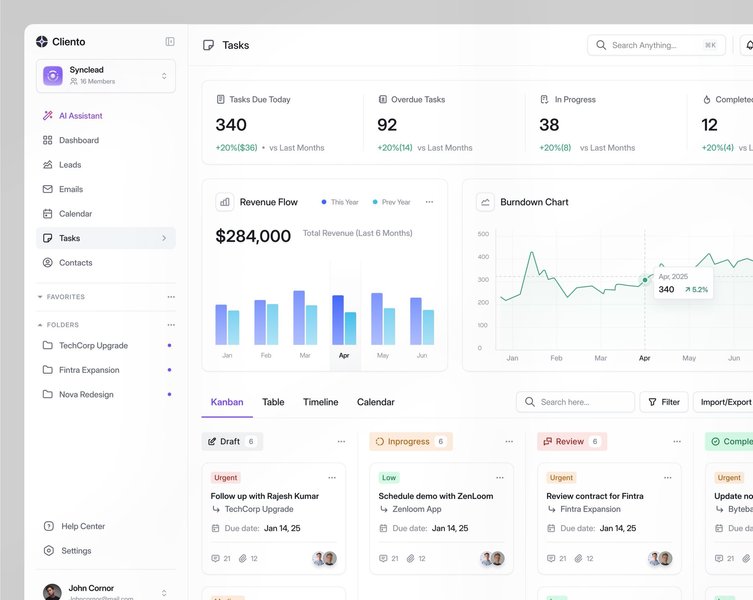This screenshot has width=753, height=600.
Task: Switch to the Calendar view tab
Action: point(376,402)
